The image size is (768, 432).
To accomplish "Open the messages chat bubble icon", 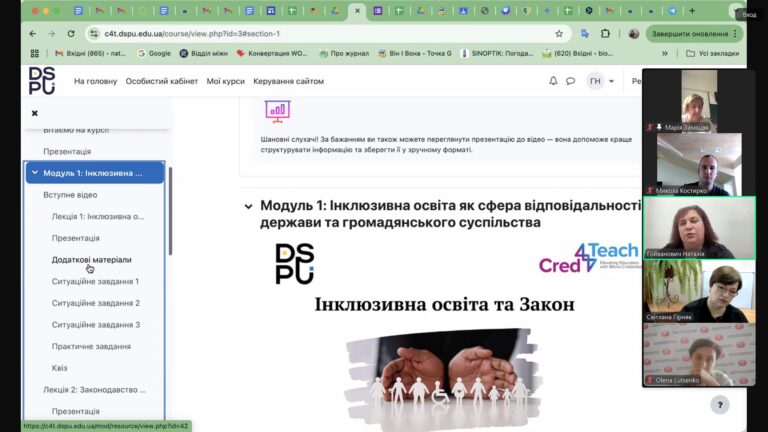I will tap(571, 81).
